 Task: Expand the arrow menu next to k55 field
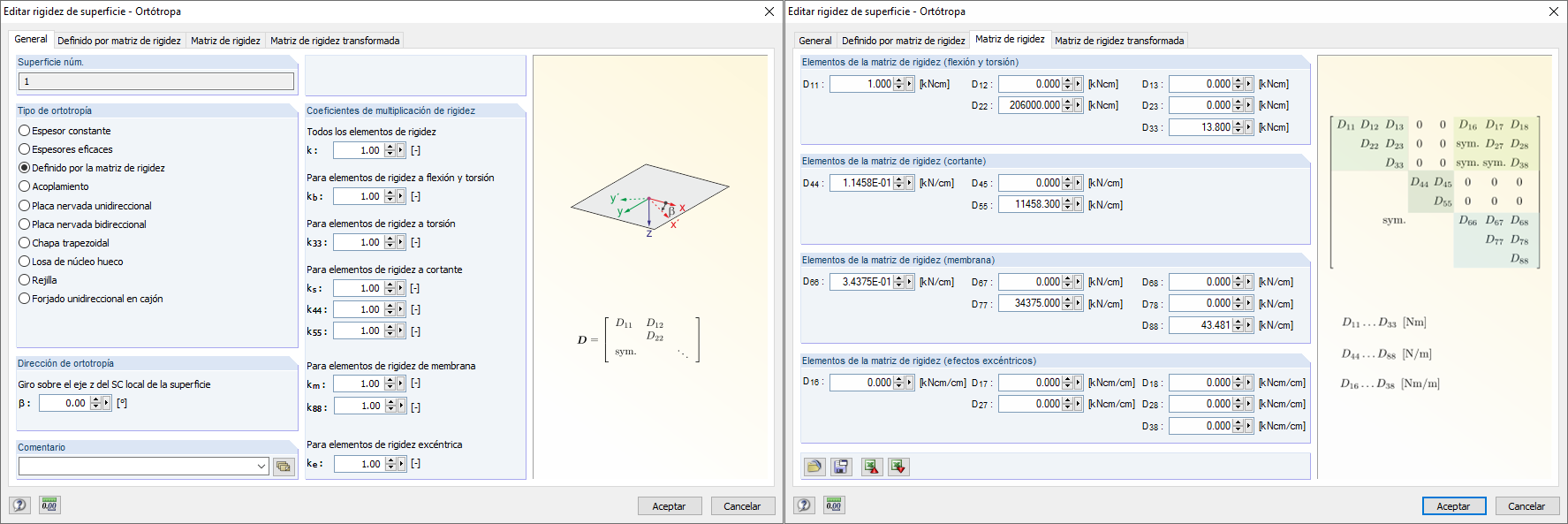(400, 331)
